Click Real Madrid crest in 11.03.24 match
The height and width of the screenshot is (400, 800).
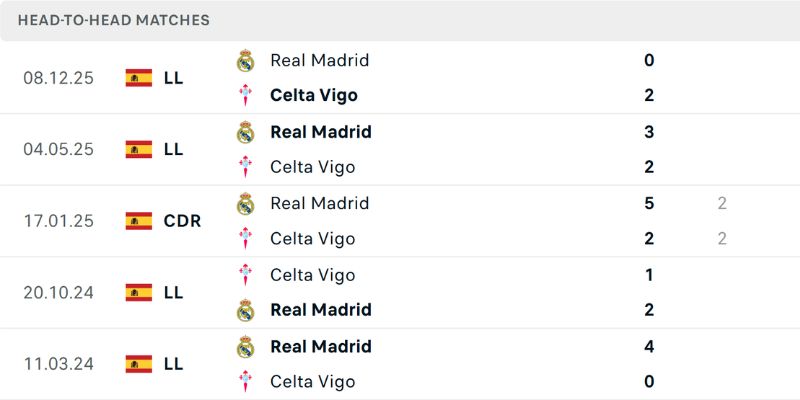245,347
